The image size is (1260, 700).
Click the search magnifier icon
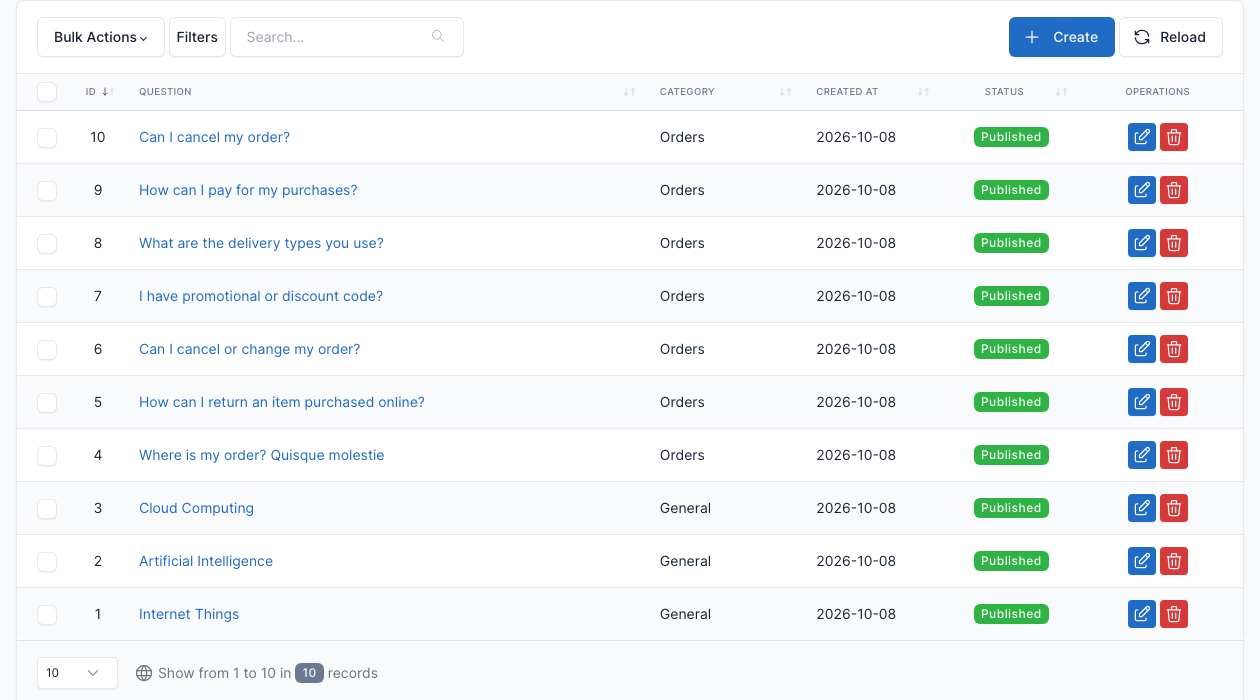pos(438,37)
